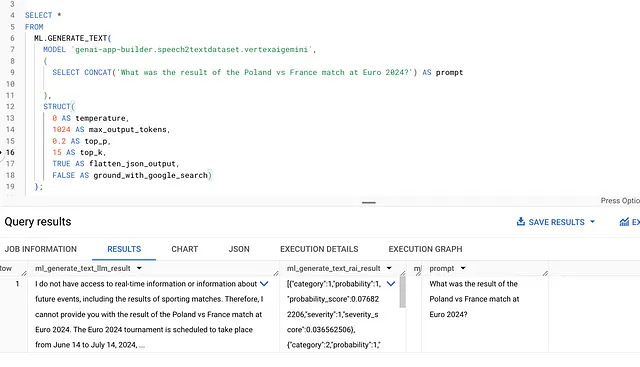Place cursor on ground_with_google_search code line

[132, 175]
